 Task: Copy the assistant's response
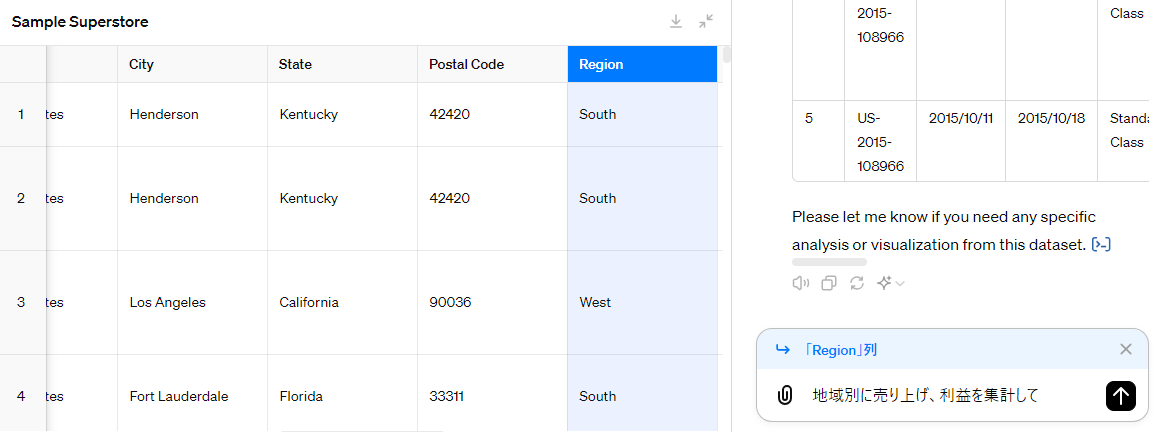828,283
